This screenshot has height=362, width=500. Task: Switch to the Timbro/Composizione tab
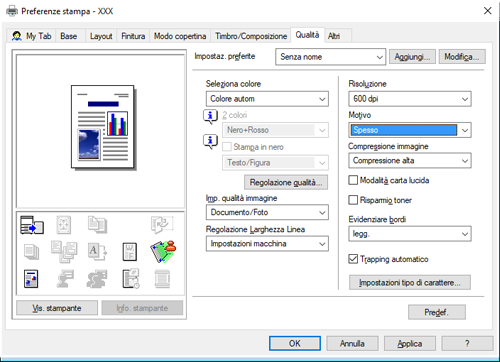(x=251, y=36)
